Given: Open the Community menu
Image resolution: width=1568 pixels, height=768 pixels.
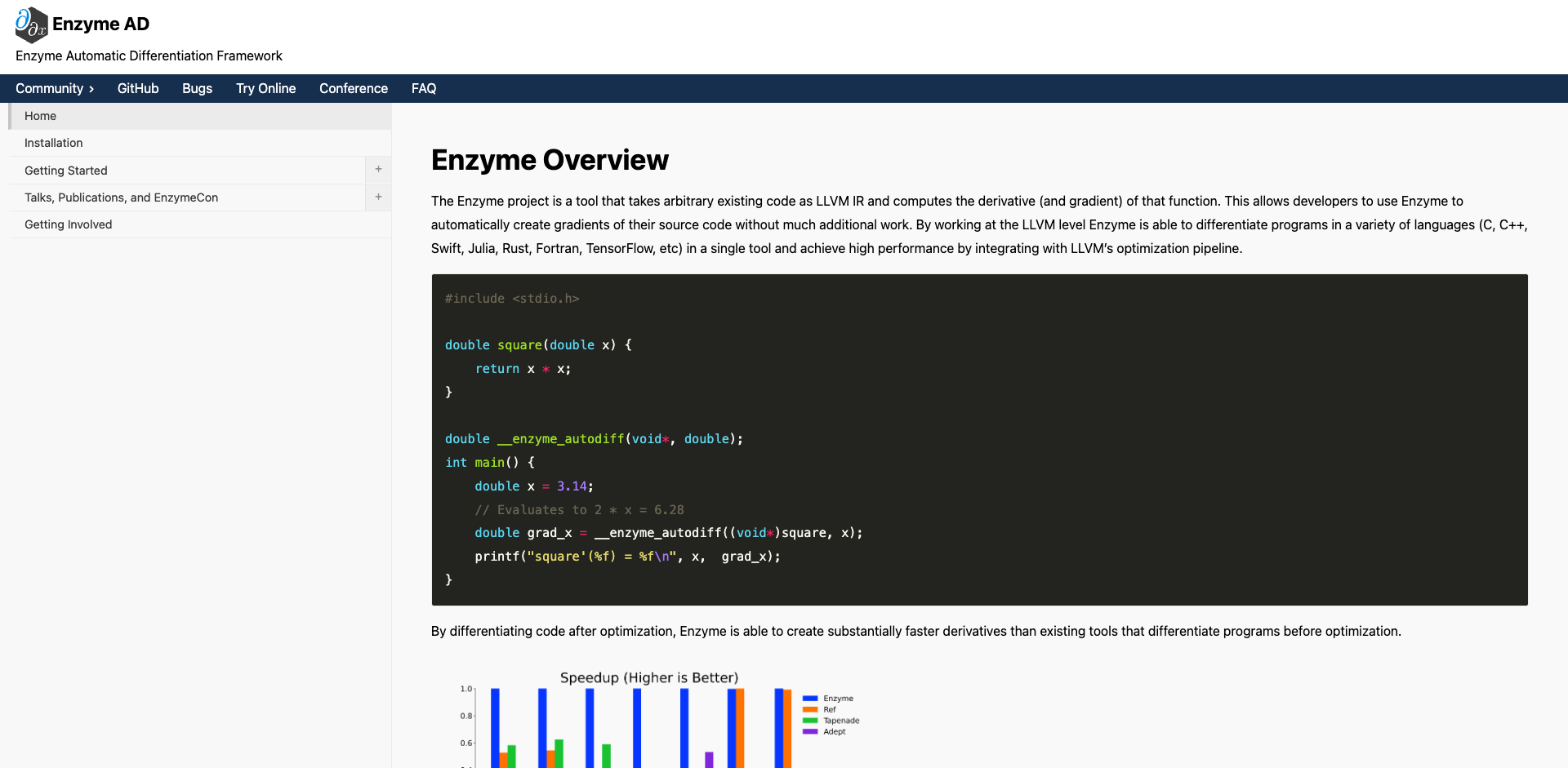Looking at the screenshot, I should click(x=55, y=88).
